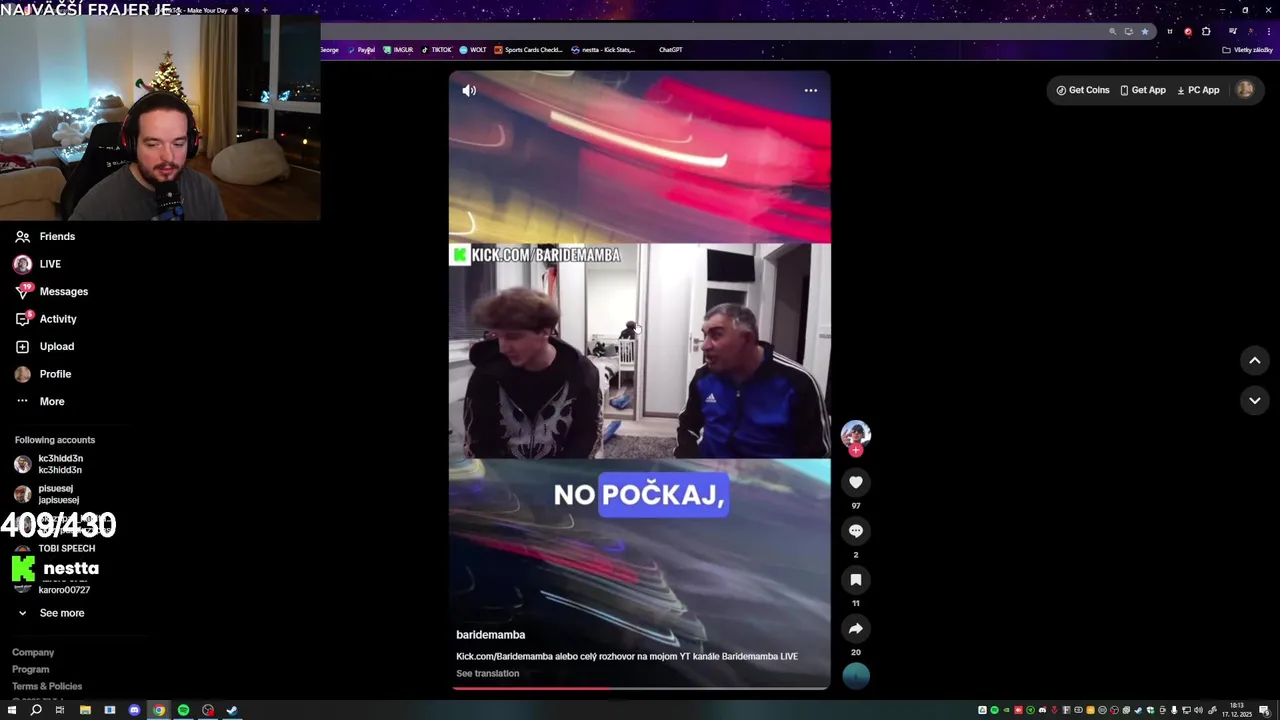Open More menu in sidebar
The height and width of the screenshot is (720, 1280).
click(x=39, y=402)
